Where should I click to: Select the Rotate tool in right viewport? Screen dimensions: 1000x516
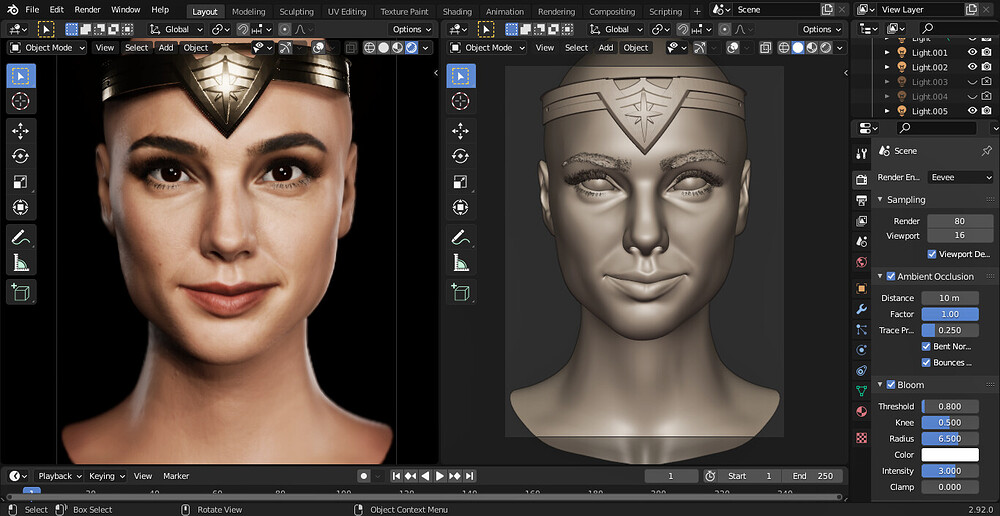coord(460,156)
